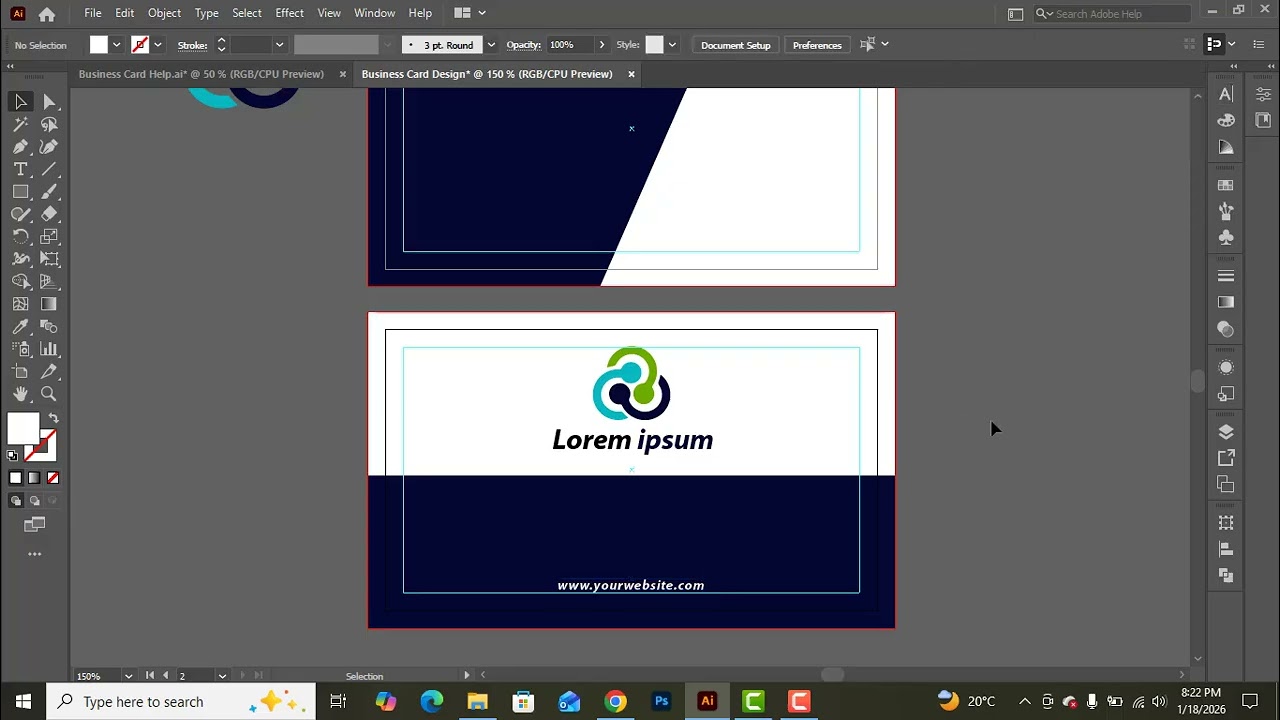The height and width of the screenshot is (720, 1280).
Task: Choose the Magic Wand tool
Action: (21, 125)
